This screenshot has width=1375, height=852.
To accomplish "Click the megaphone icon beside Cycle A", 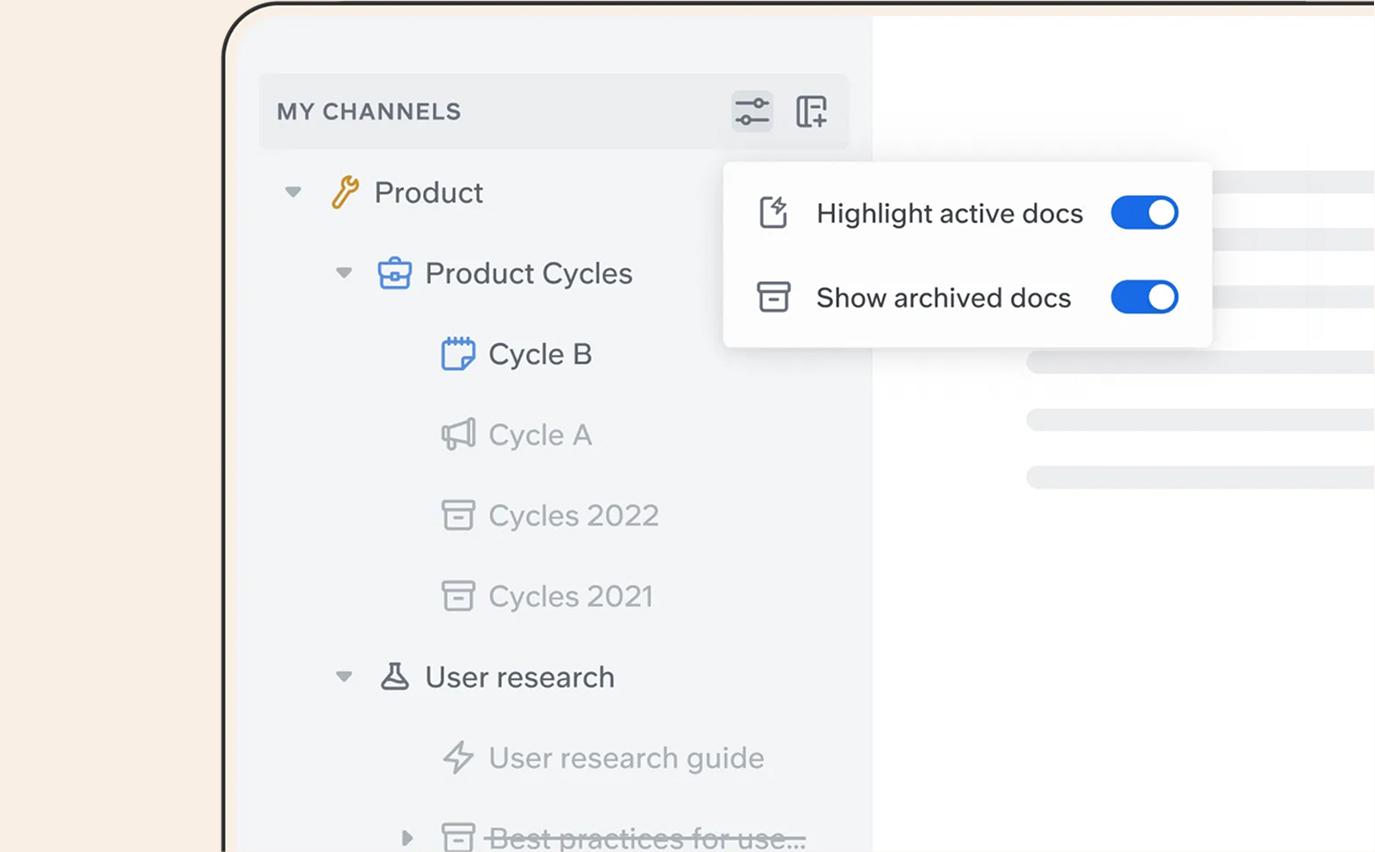I will [x=458, y=435].
